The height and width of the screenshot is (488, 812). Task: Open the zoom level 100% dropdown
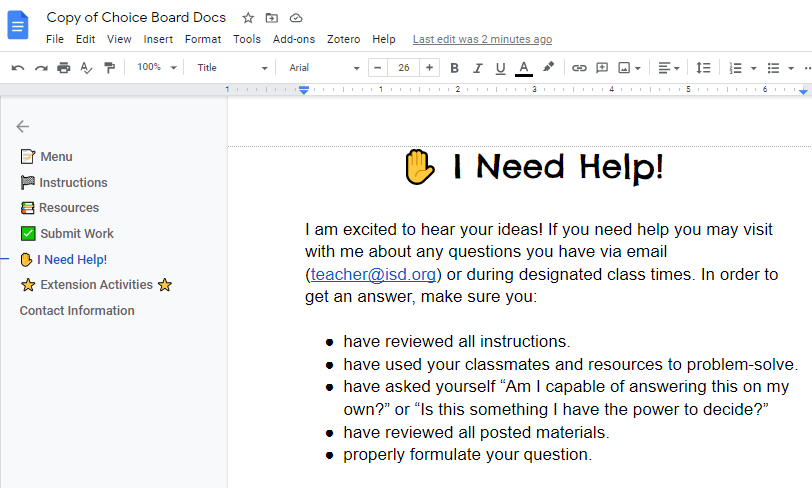click(156, 67)
